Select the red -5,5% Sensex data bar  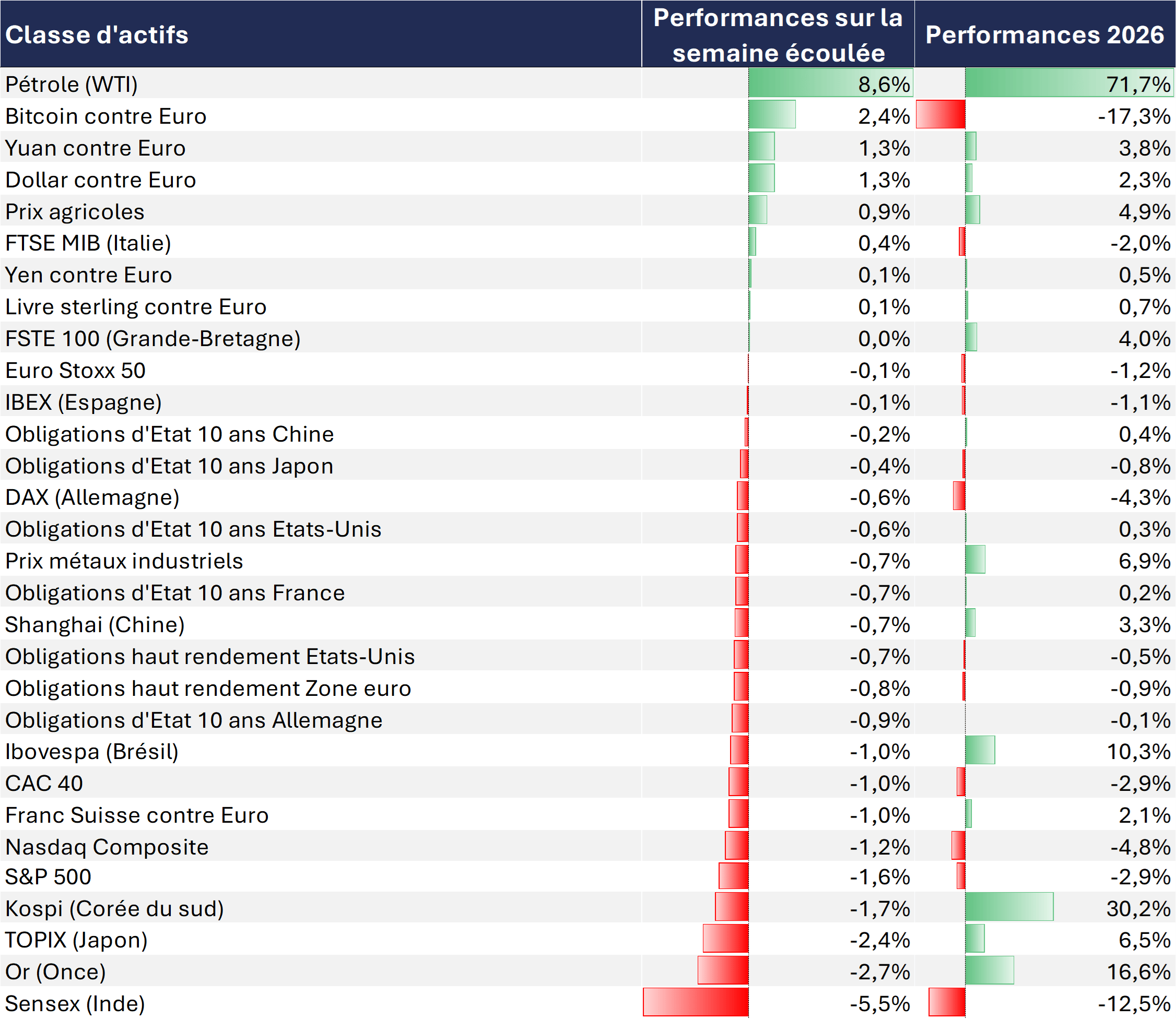click(695, 1002)
